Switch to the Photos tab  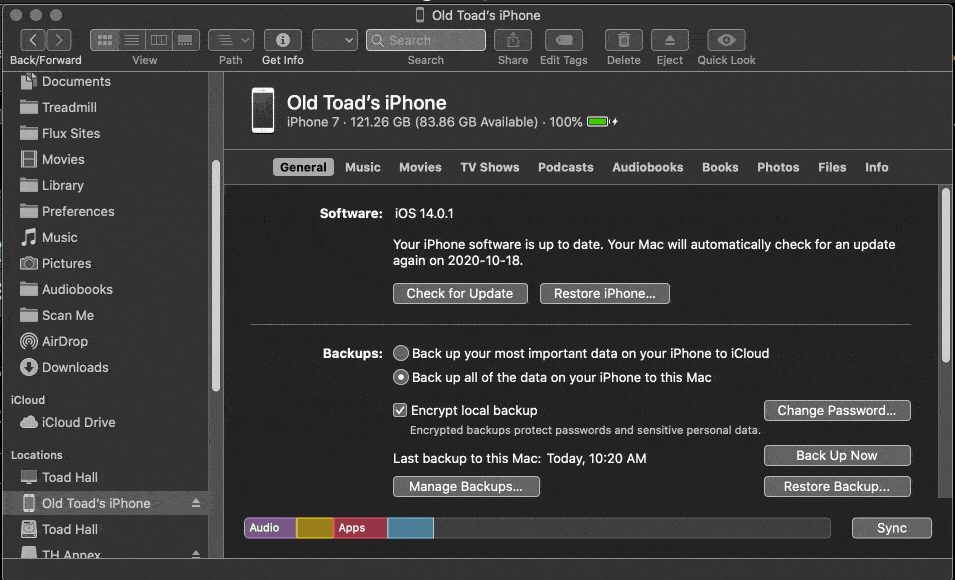(x=778, y=167)
